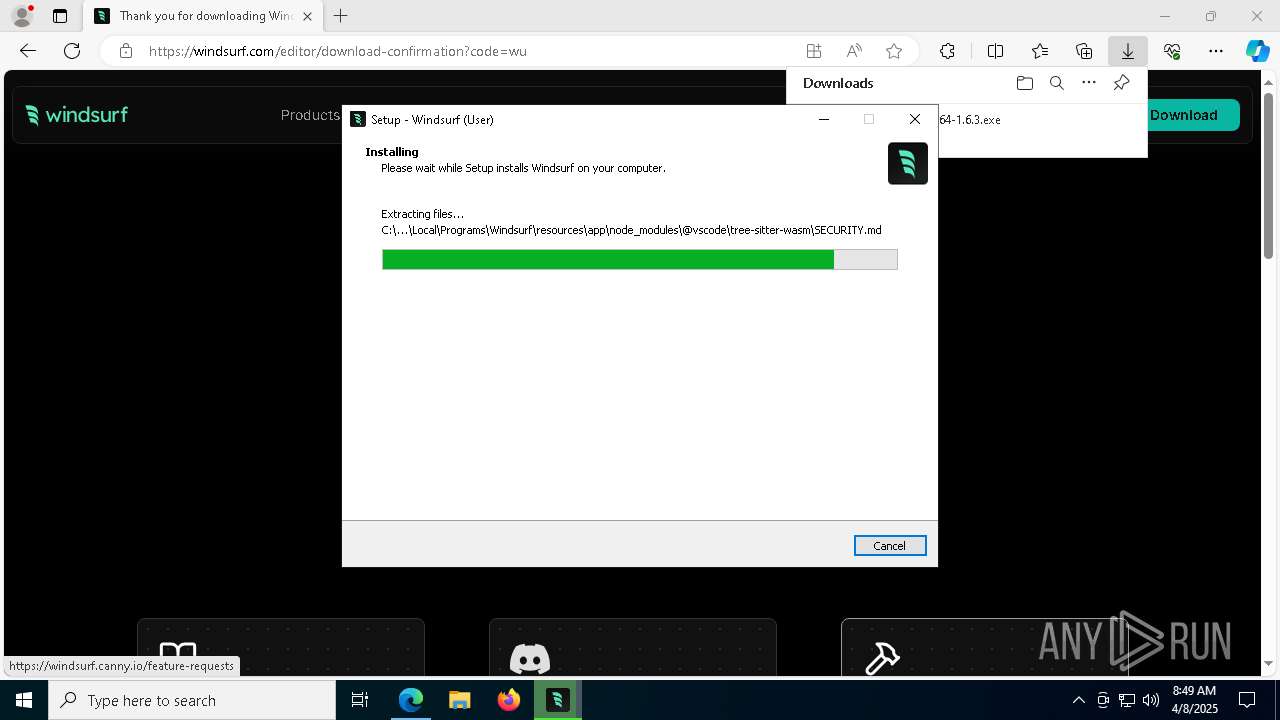Open a new browser tab
This screenshot has width=1280, height=720.
[x=340, y=16]
